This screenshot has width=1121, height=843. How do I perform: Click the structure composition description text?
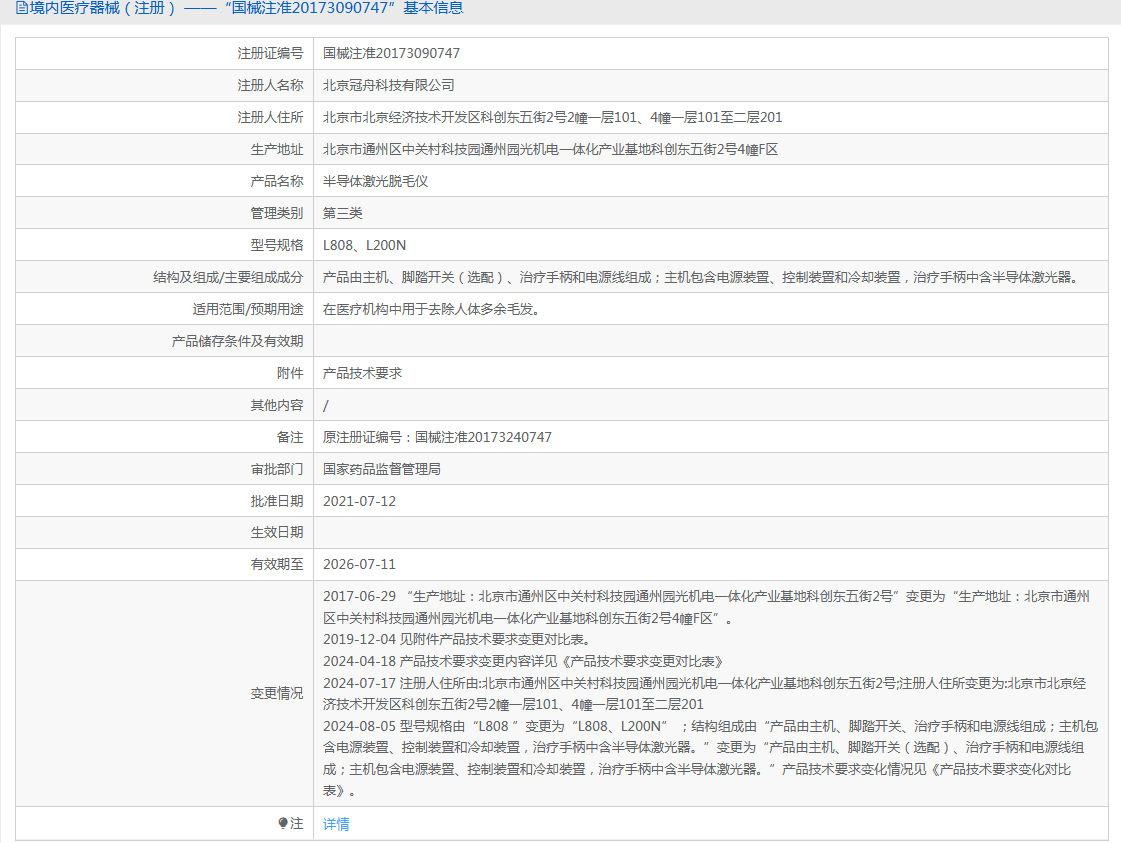tap(701, 277)
